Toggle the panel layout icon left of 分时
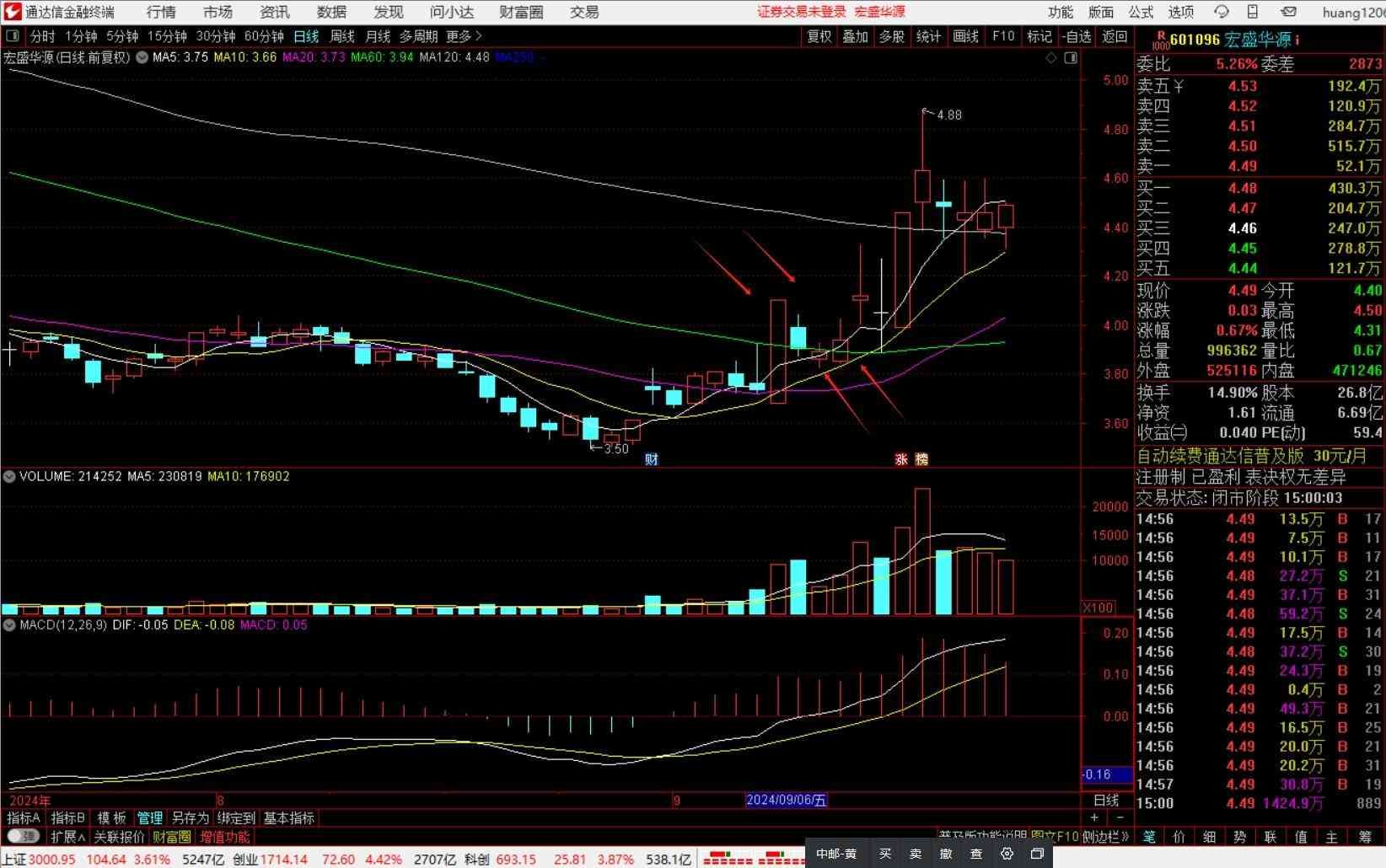 13,36
